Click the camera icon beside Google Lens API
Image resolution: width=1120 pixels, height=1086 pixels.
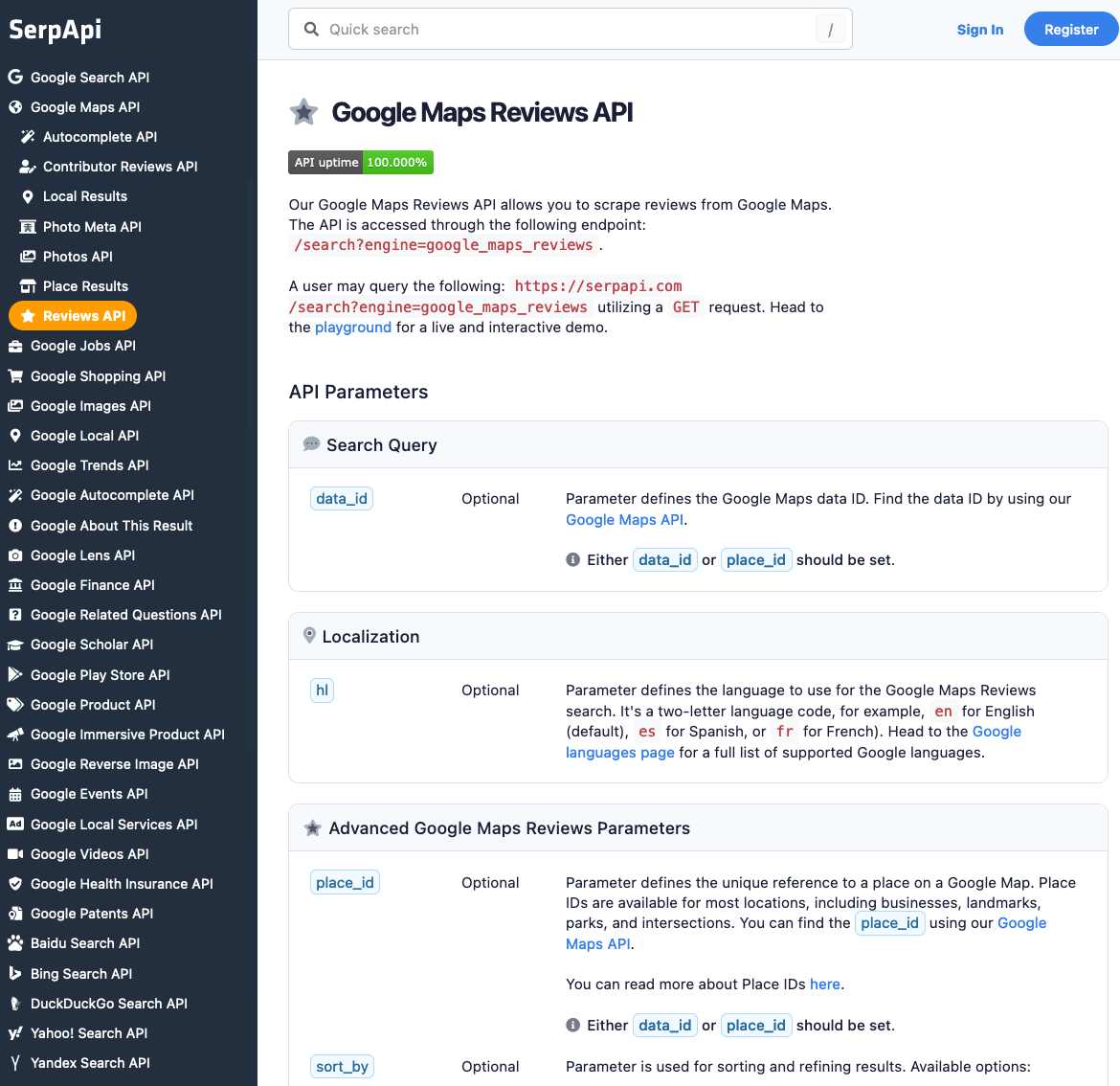(15, 555)
